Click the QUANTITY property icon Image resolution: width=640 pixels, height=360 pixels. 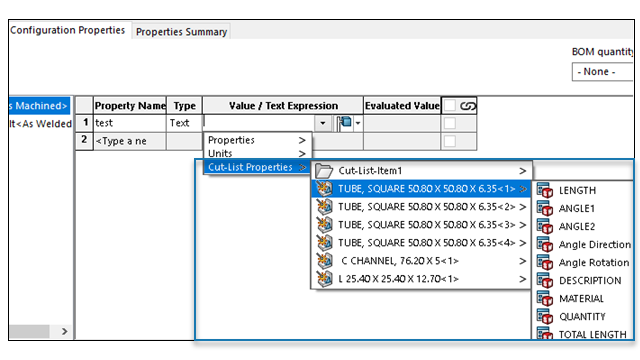(545, 316)
